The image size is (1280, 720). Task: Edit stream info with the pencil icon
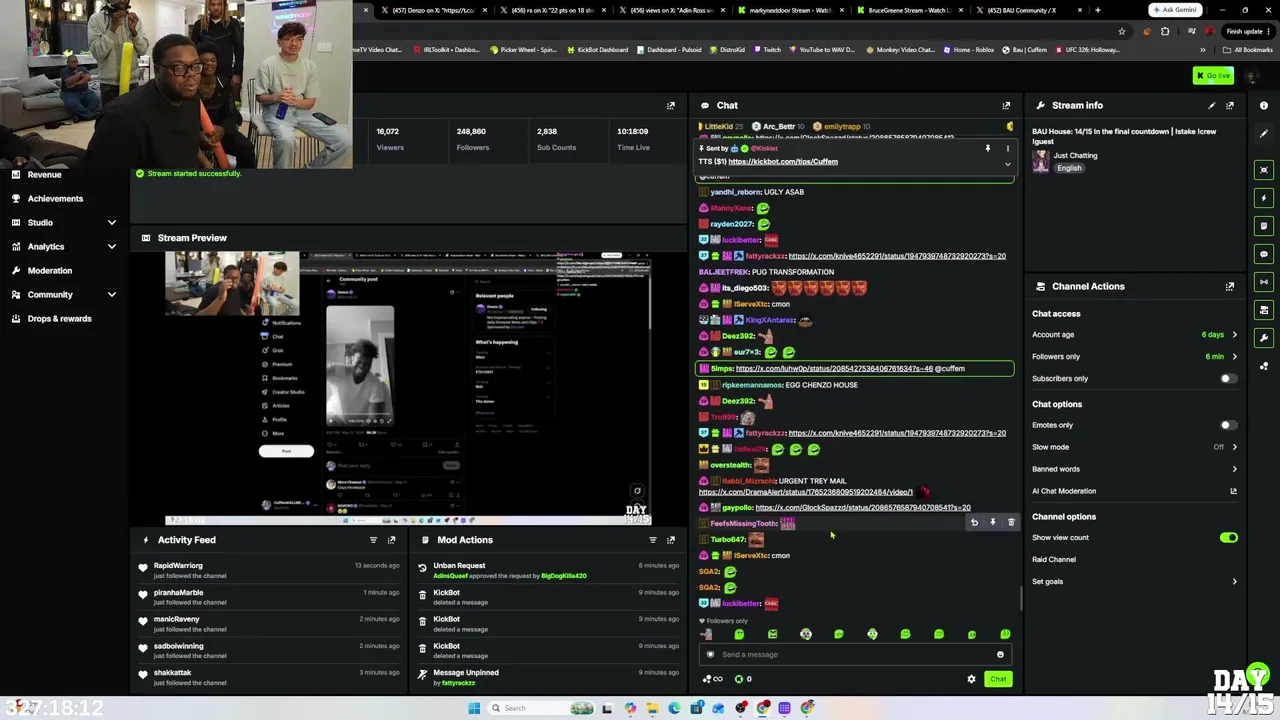tap(1212, 105)
